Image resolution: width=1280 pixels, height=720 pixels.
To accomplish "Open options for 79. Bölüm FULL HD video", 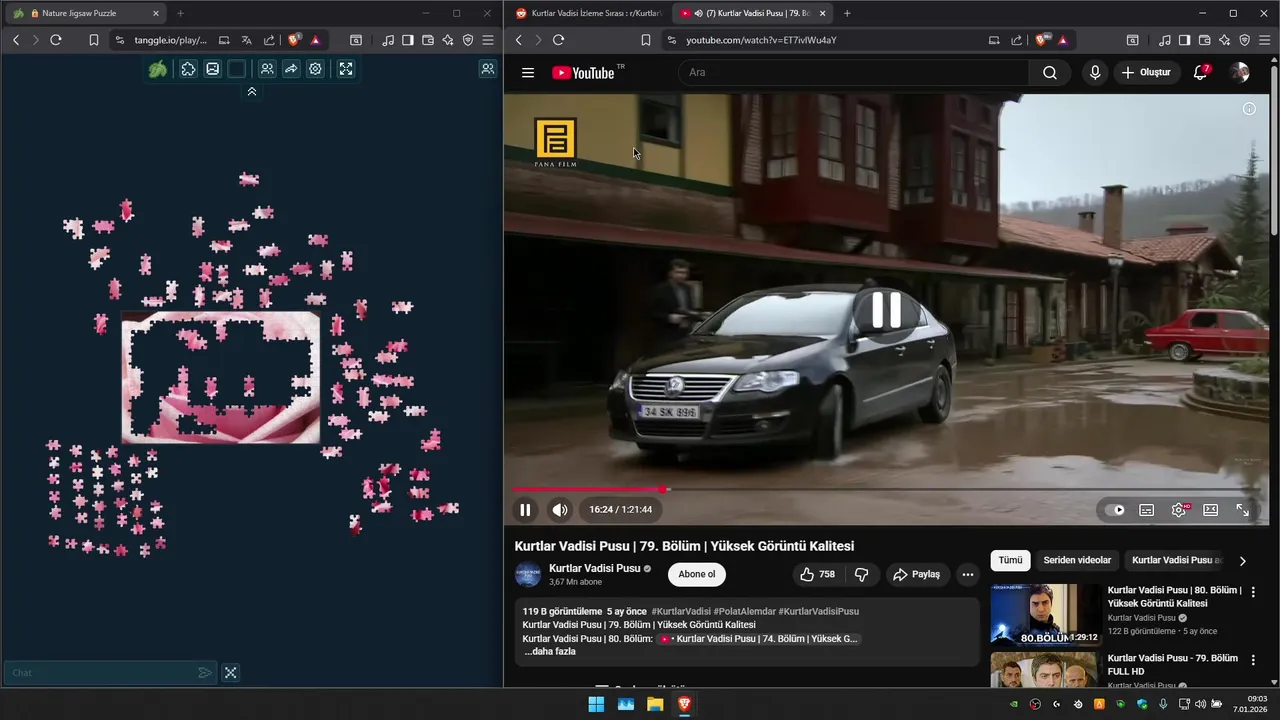I will point(1253,660).
